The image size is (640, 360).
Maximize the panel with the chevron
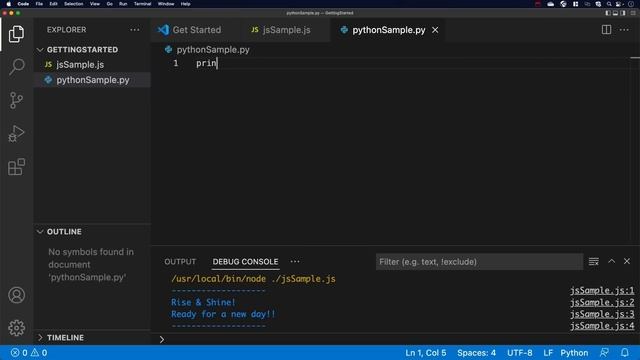pos(611,261)
